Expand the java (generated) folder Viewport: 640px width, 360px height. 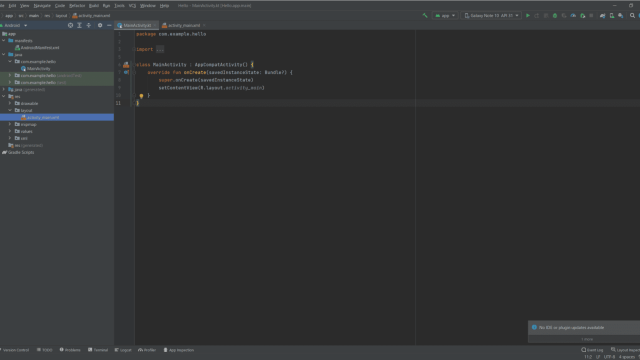4,89
